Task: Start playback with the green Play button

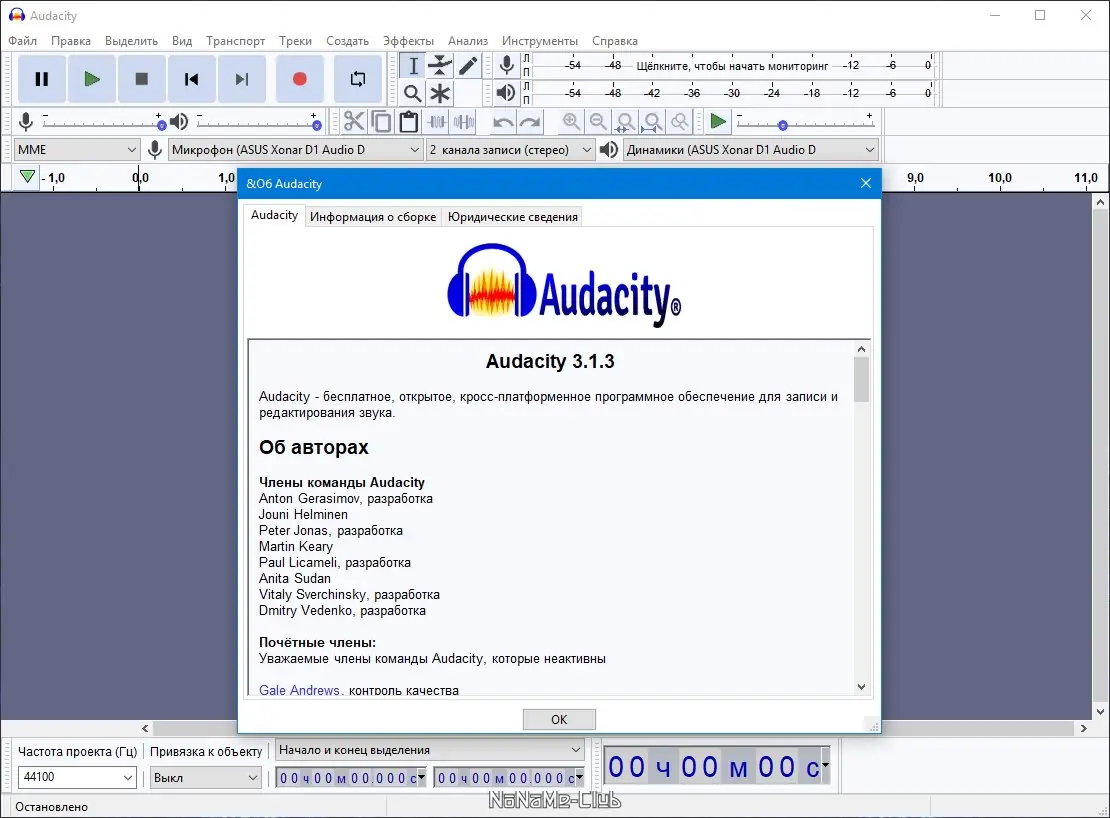Action: tap(91, 79)
